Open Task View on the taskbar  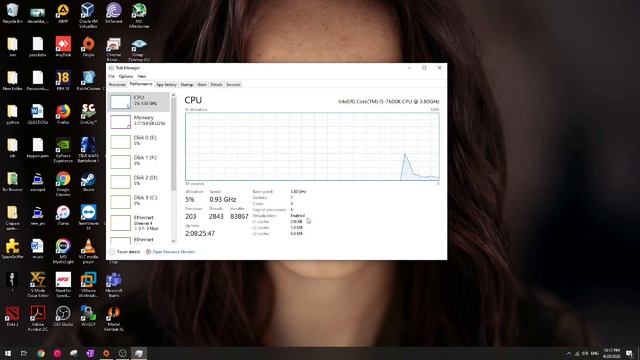(x=24, y=353)
